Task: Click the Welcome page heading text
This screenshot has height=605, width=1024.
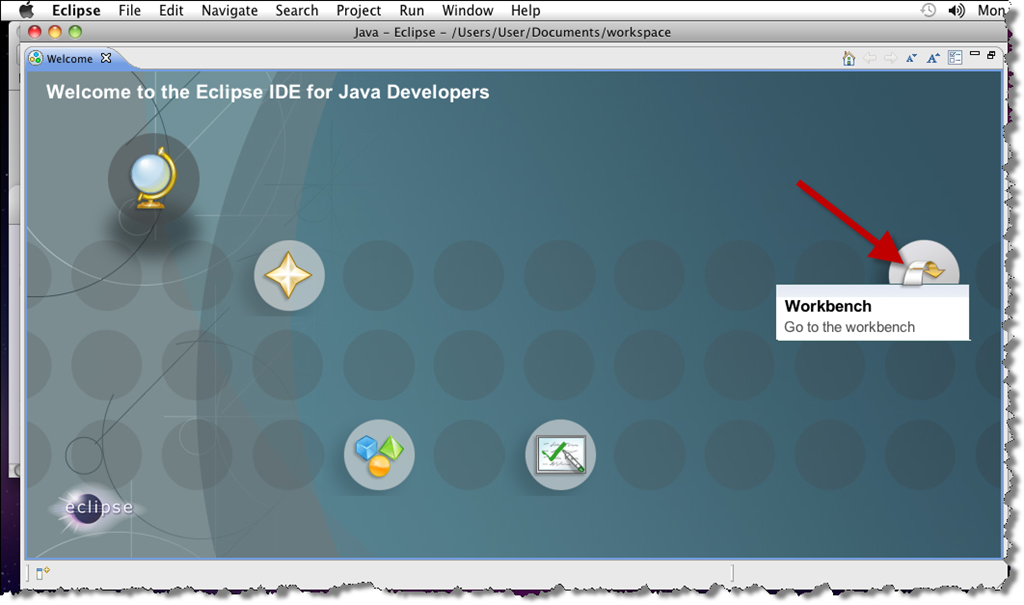Action: (x=268, y=92)
